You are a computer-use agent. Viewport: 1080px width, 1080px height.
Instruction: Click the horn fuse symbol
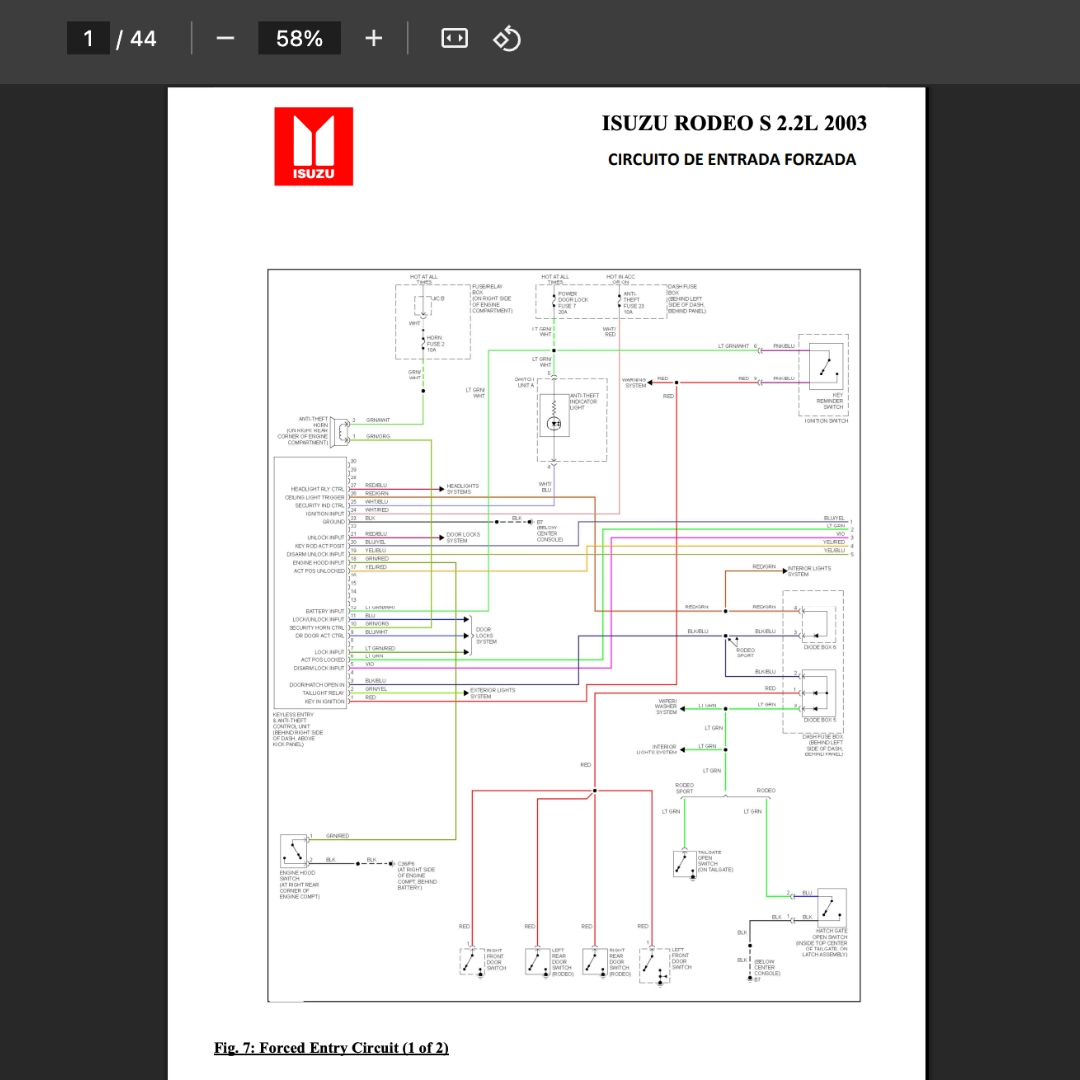pyautogui.click(x=423, y=342)
